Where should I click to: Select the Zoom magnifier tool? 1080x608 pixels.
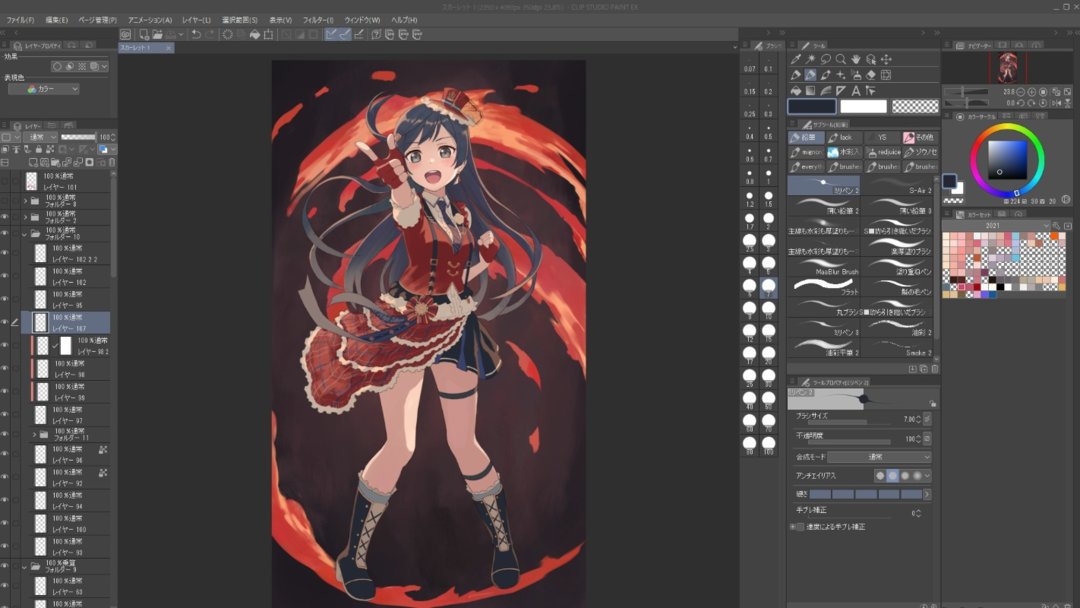coord(841,59)
